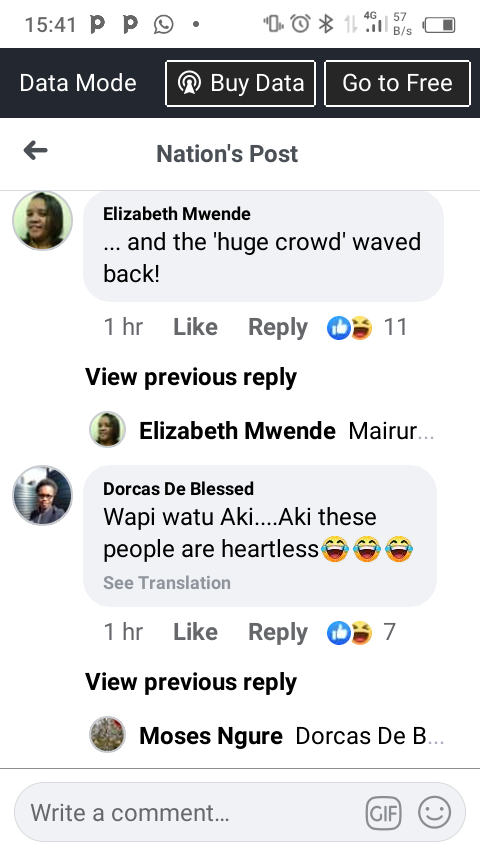Expand View previous reply under Dorcas's comment
The width and height of the screenshot is (480, 854).
(x=191, y=682)
